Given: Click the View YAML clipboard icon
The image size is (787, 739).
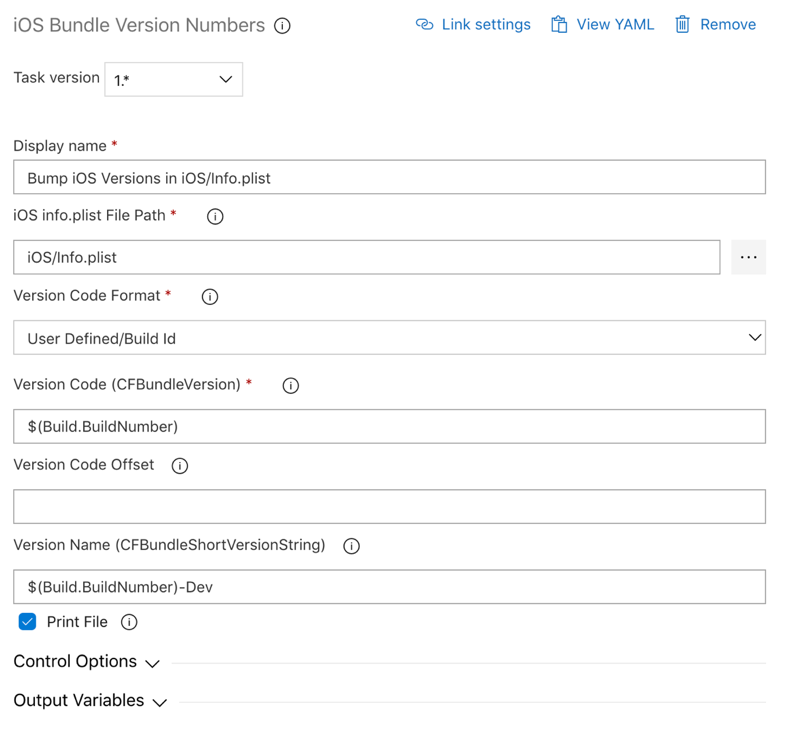Looking at the screenshot, I should 559,25.
